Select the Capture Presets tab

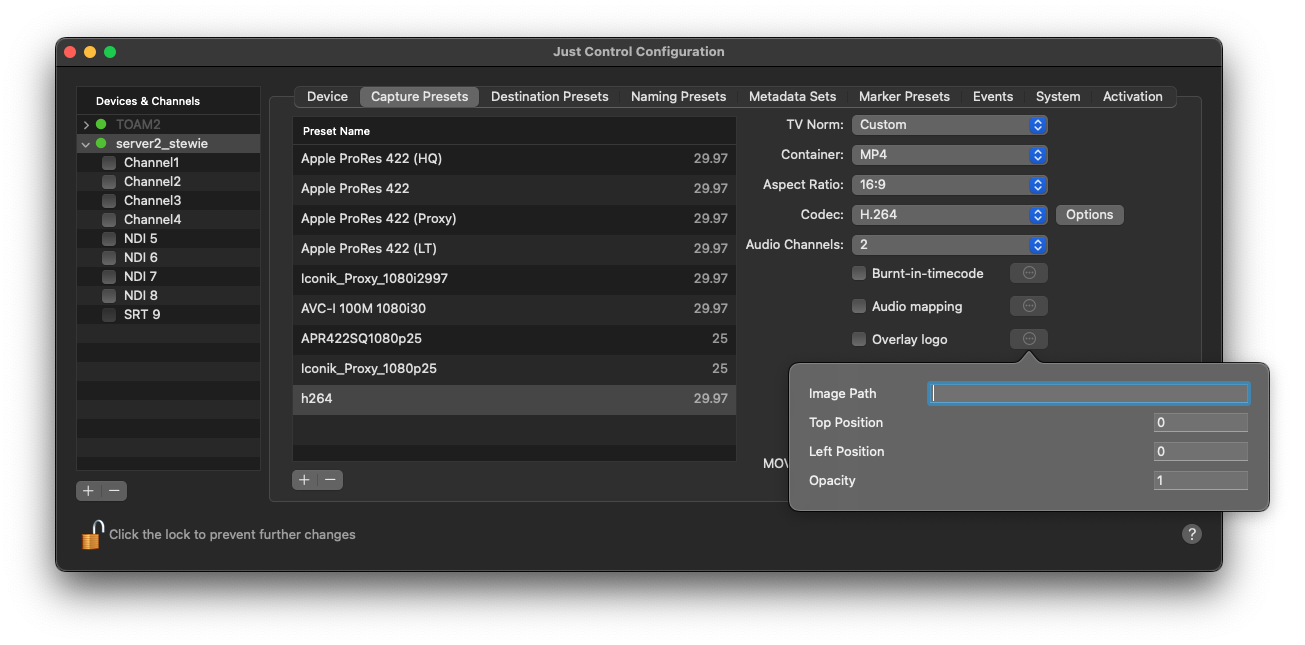[419, 97]
